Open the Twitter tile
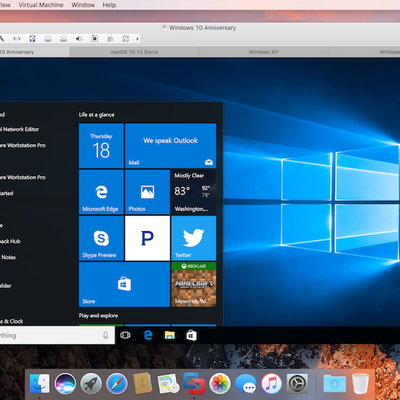The height and width of the screenshot is (400, 400). pyautogui.click(x=194, y=238)
